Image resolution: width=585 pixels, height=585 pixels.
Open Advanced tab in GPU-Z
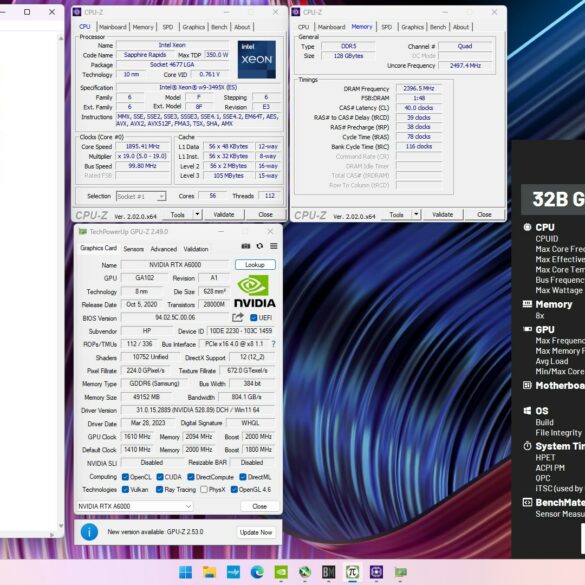pyautogui.click(x=163, y=249)
